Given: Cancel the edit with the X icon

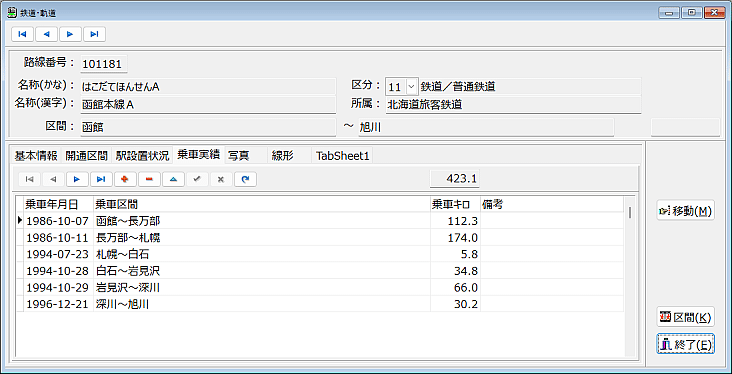Looking at the screenshot, I should [x=221, y=179].
